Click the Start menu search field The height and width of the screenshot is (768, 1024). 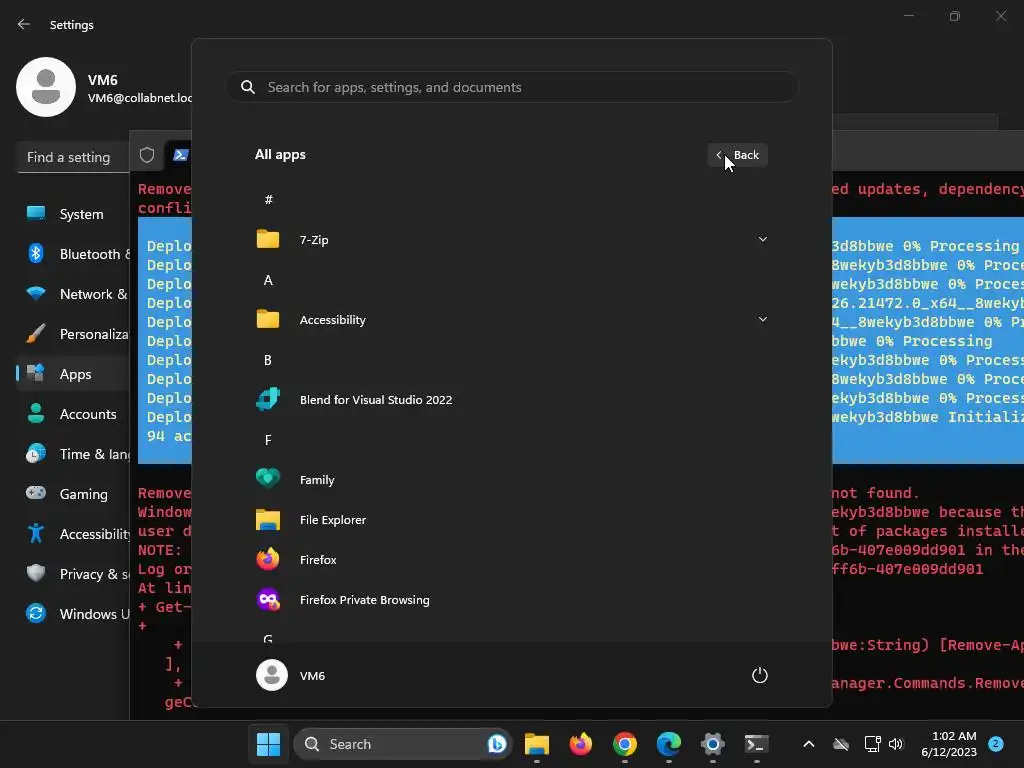512,87
